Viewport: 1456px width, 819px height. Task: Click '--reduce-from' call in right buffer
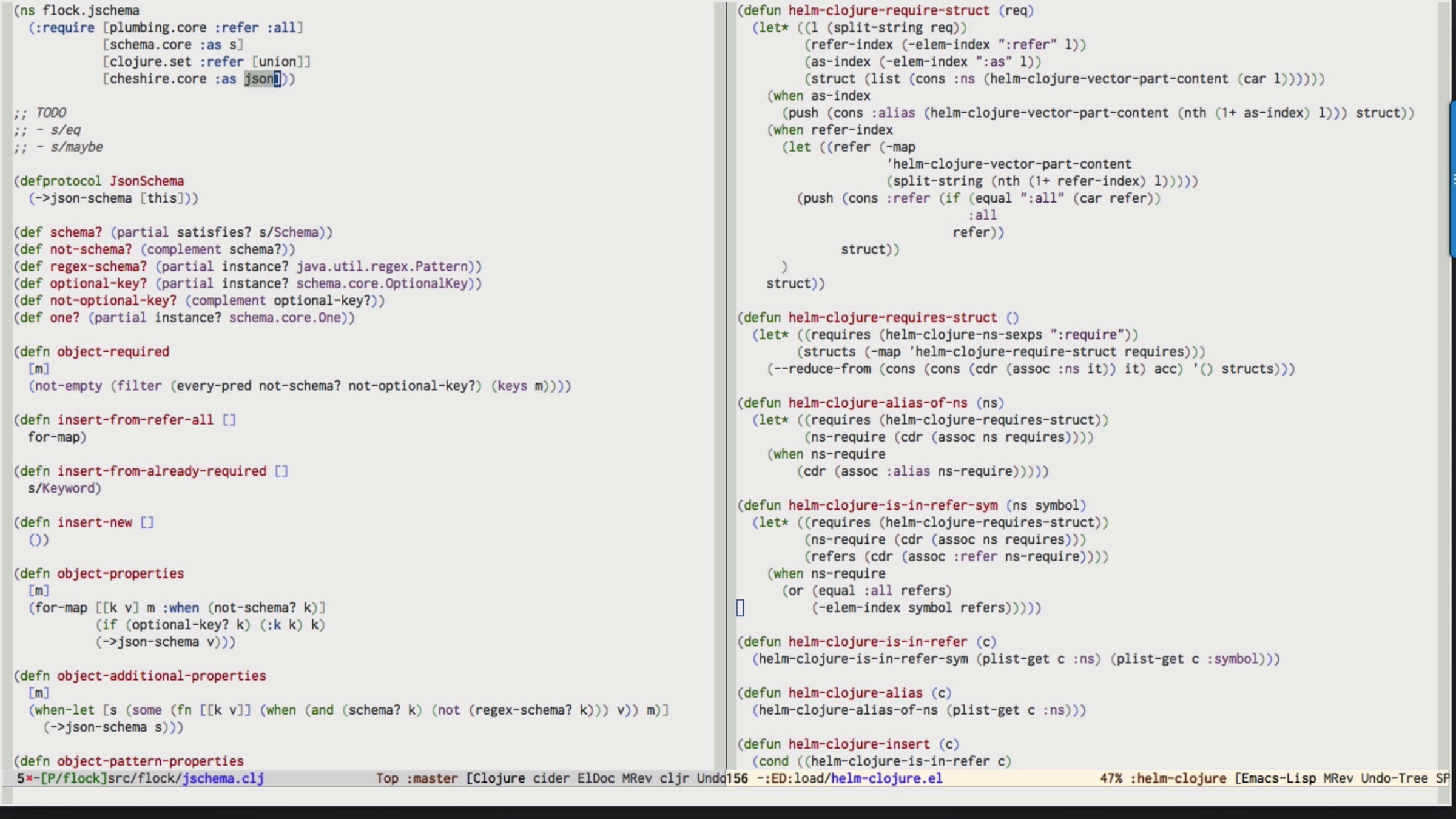822,369
